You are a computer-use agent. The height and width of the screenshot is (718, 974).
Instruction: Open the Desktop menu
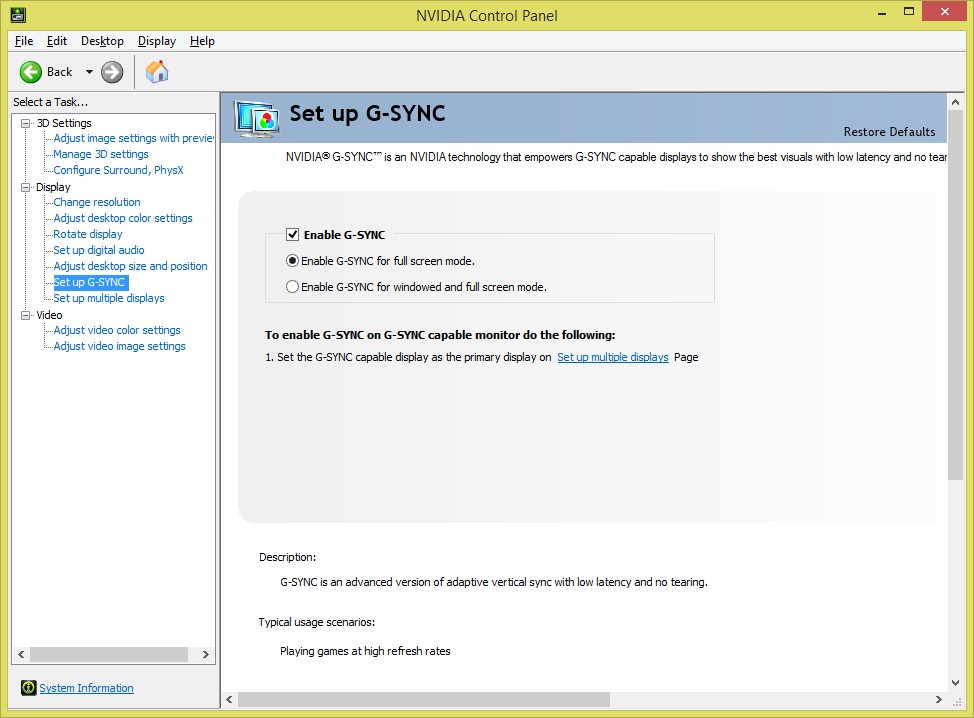click(102, 41)
